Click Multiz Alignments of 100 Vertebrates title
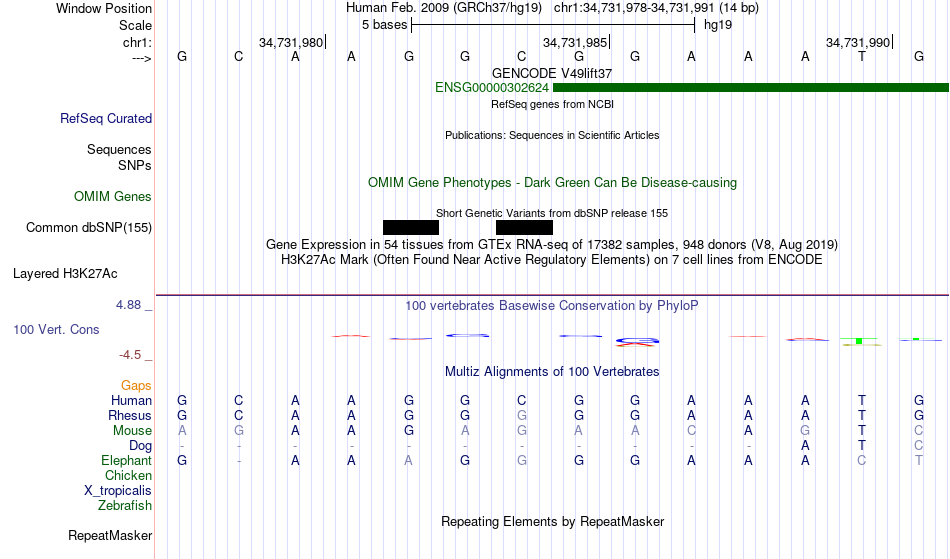Screen dimensions: 950x559 [x=552, y=372]
